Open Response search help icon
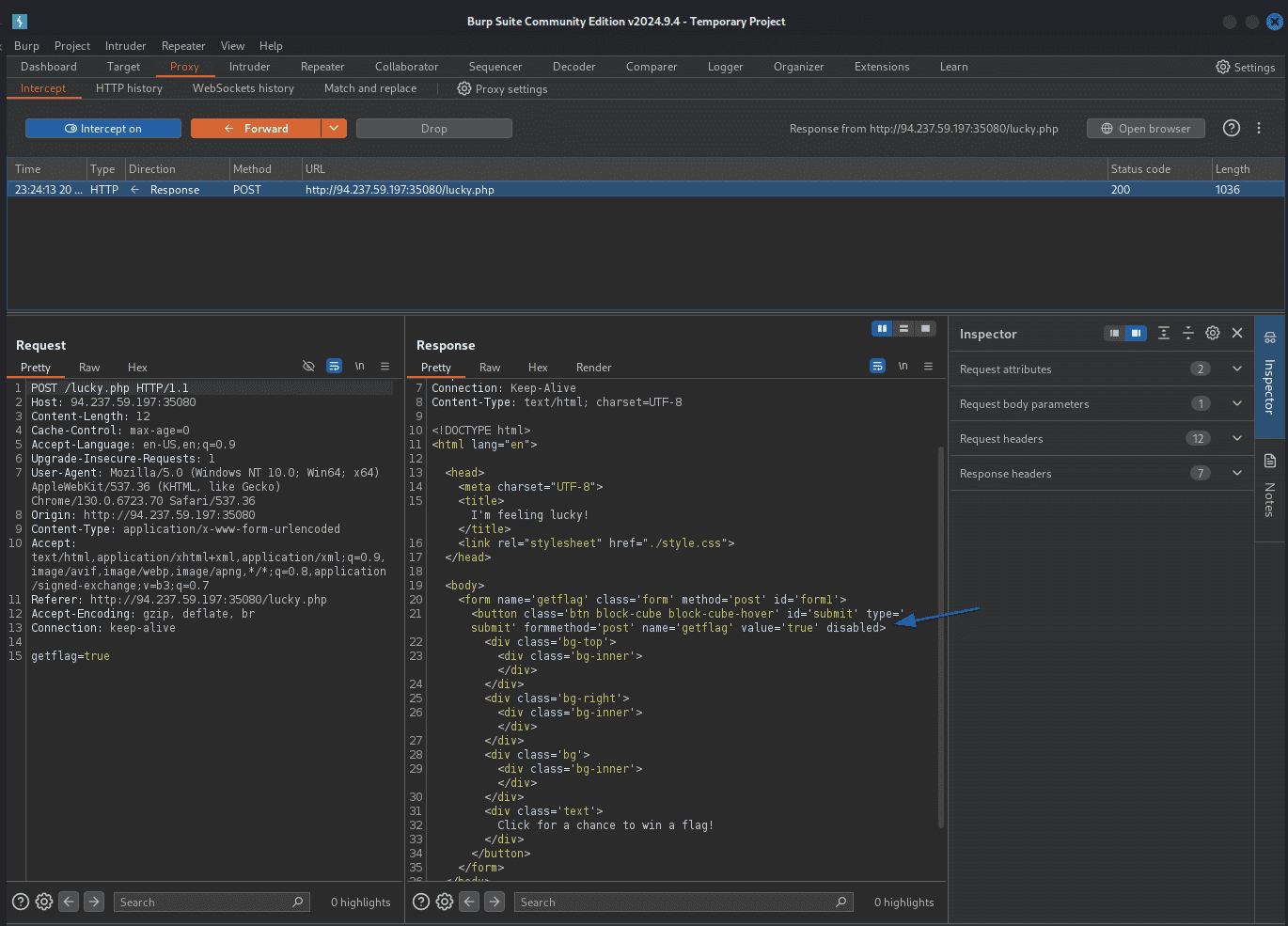 (420, 902)
